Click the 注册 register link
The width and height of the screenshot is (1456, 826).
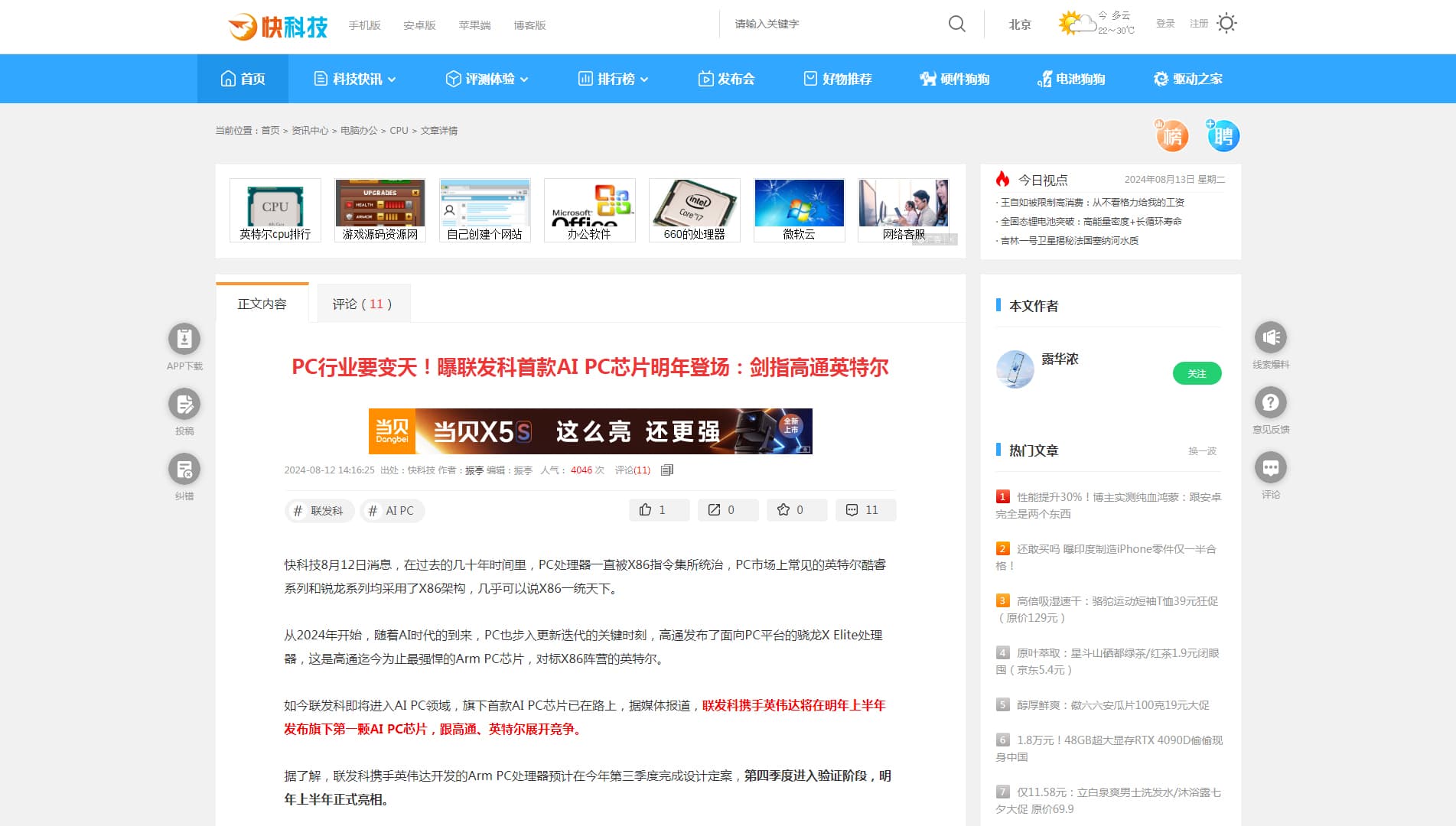[1199, 24]
